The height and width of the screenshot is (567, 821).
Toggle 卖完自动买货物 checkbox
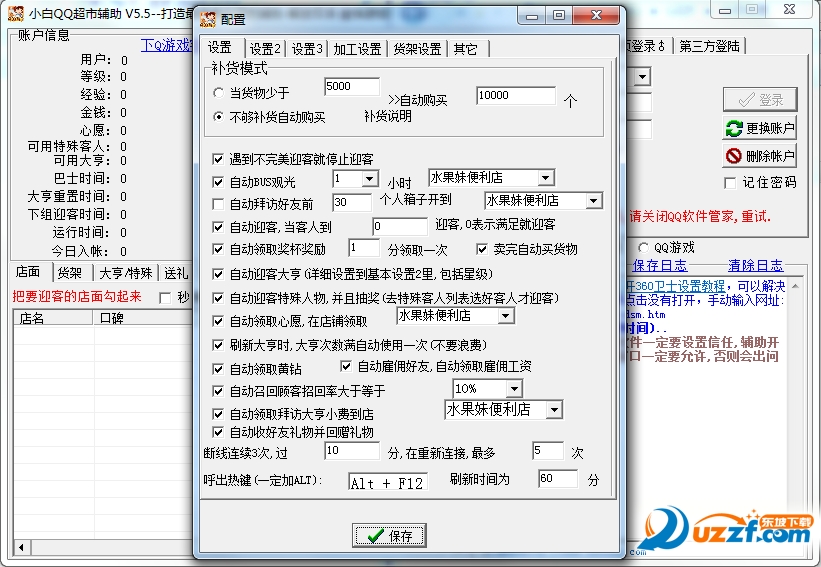coord(482,249)
